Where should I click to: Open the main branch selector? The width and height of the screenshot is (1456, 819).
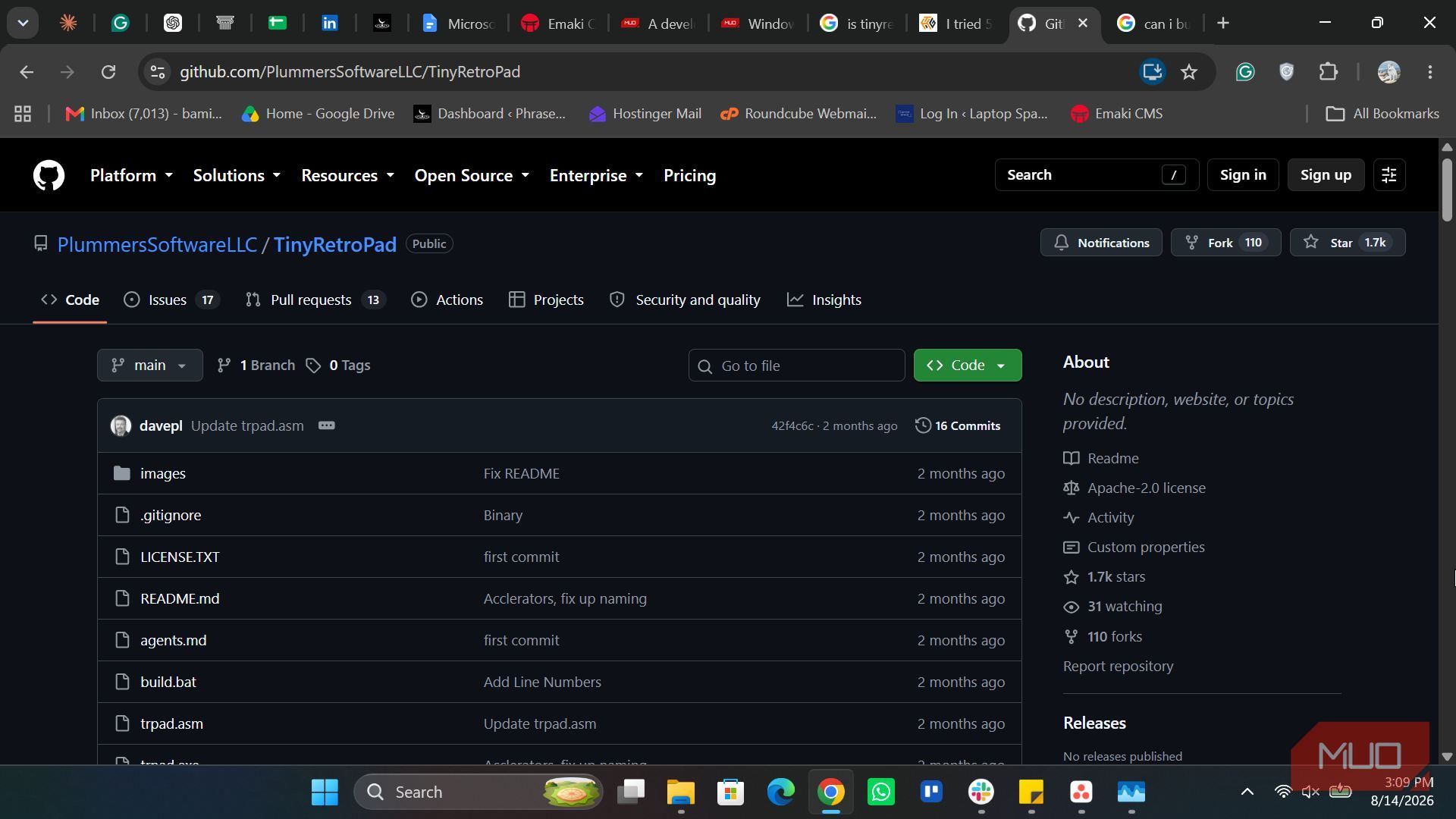150,366
